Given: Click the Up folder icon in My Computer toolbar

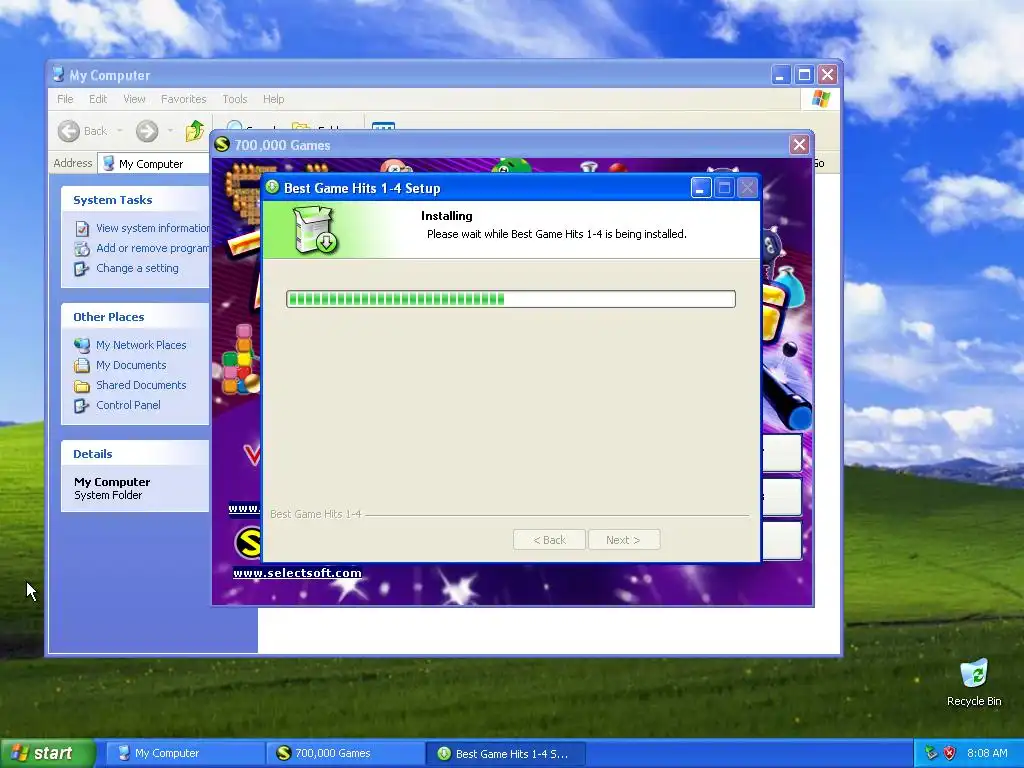Looking at the screenshot, I should click(x=195, y=131).
